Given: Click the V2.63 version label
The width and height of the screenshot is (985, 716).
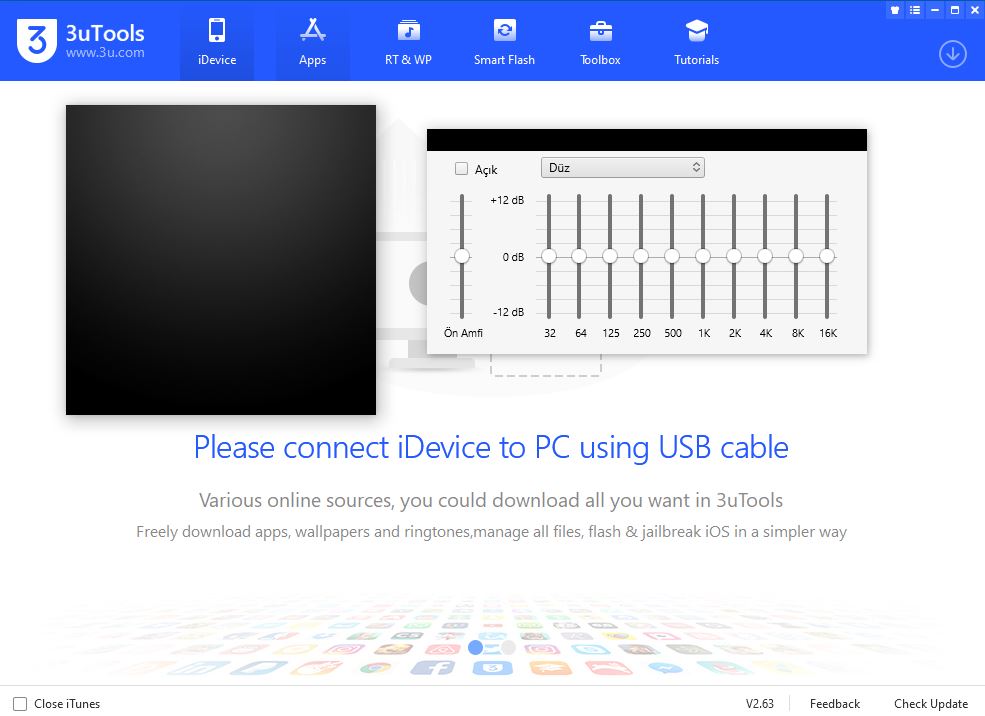Looking at the screenshot, I should point(759,703).
